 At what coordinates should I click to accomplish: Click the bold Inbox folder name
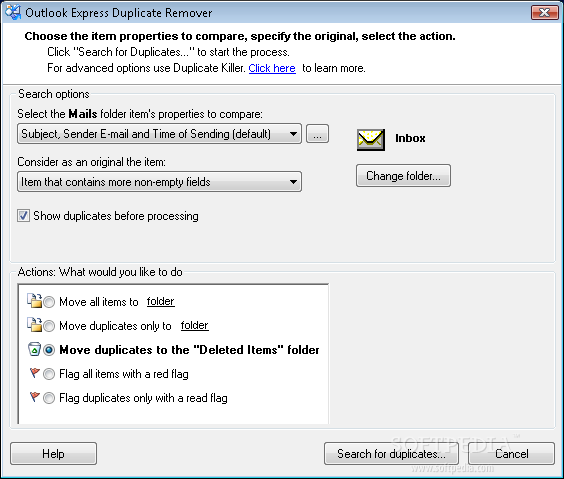coord(410,138)
